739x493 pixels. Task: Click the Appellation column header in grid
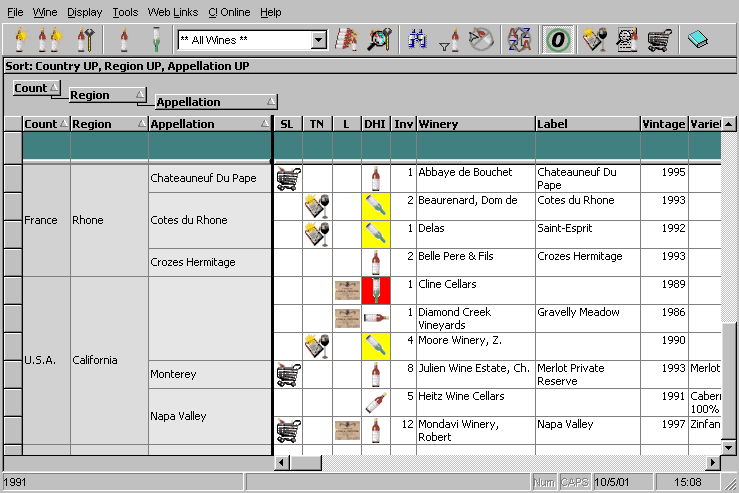(210, 124)
